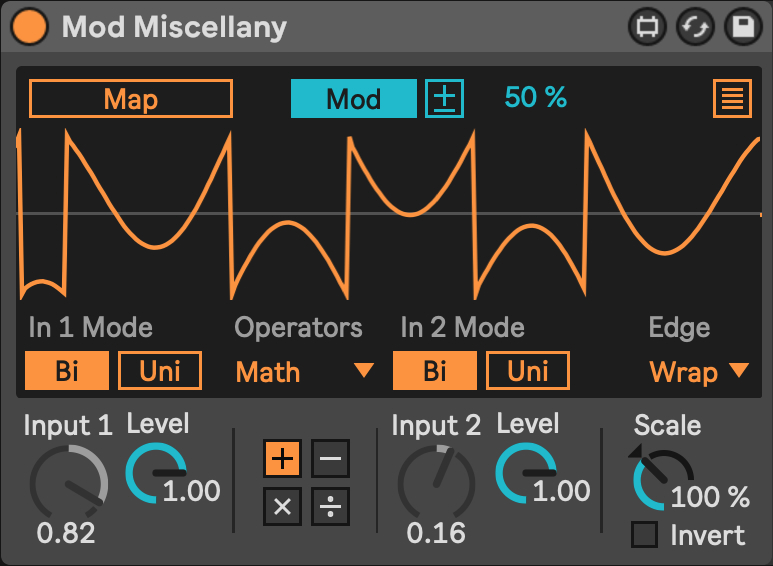This screenshot has height=566, width=773.
Task: Open the multimap list icon
Action: point(733,99)
